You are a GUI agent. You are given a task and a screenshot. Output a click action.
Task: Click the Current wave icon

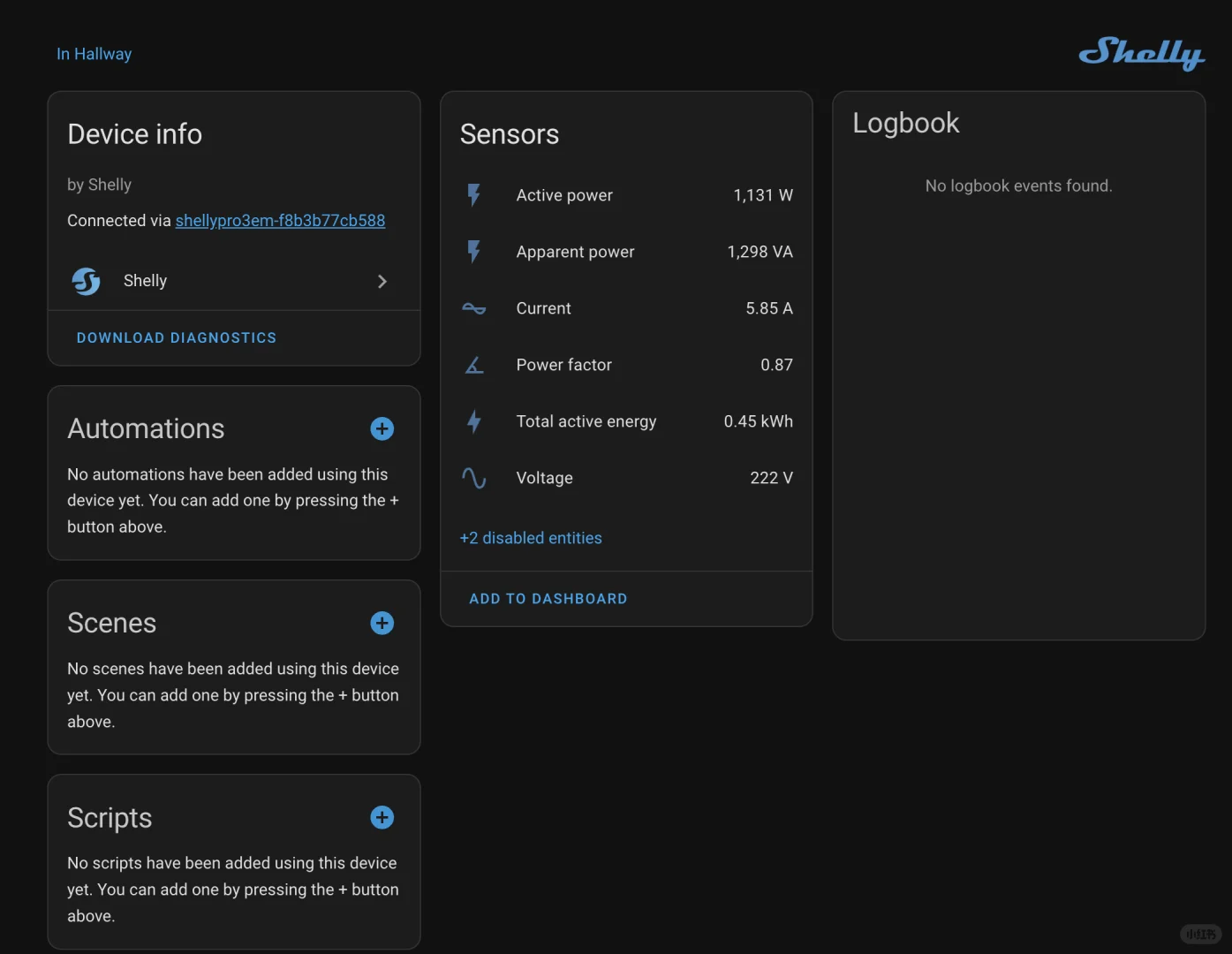[x=474, y=308]
